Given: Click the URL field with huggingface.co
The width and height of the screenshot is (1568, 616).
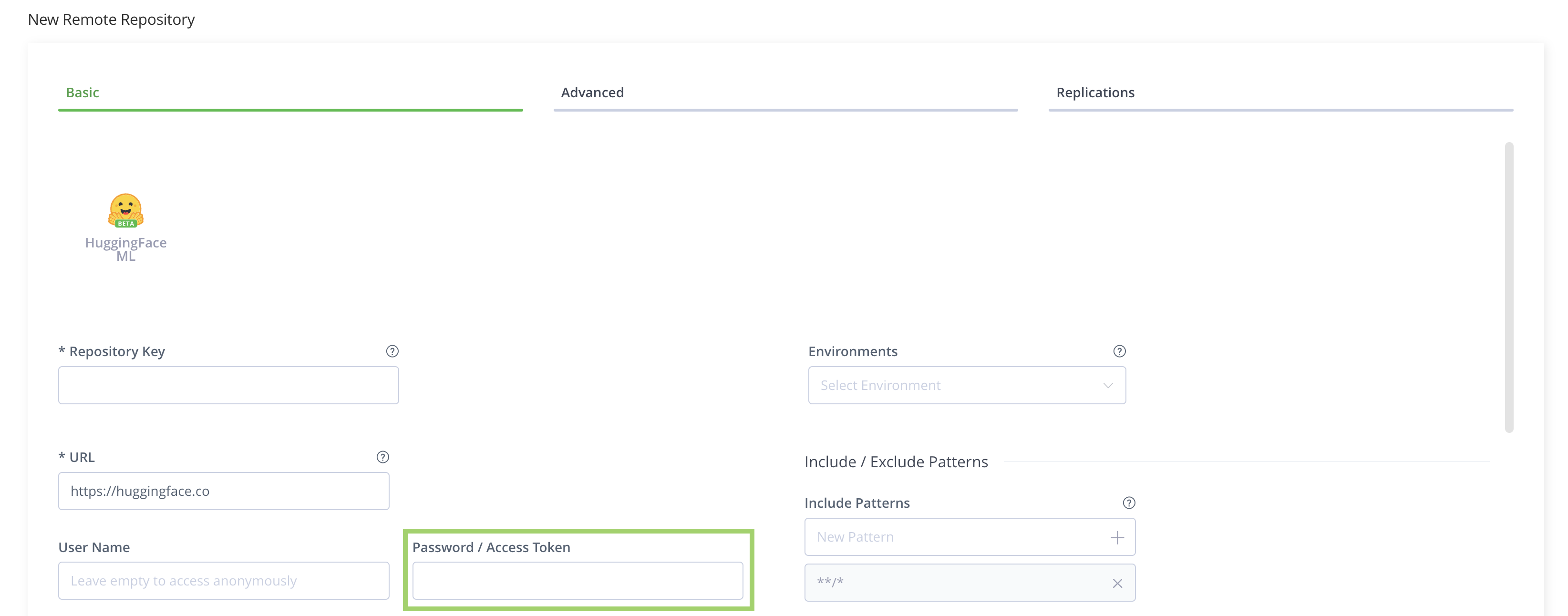Looking at the screenshot, I should coord(223,491).
